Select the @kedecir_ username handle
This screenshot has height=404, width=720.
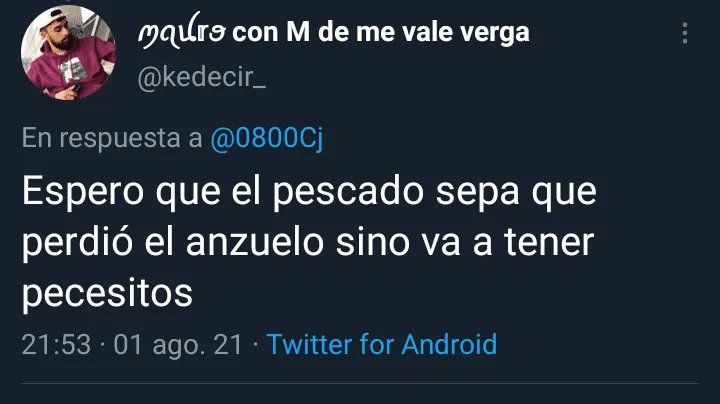pos(202,77)
